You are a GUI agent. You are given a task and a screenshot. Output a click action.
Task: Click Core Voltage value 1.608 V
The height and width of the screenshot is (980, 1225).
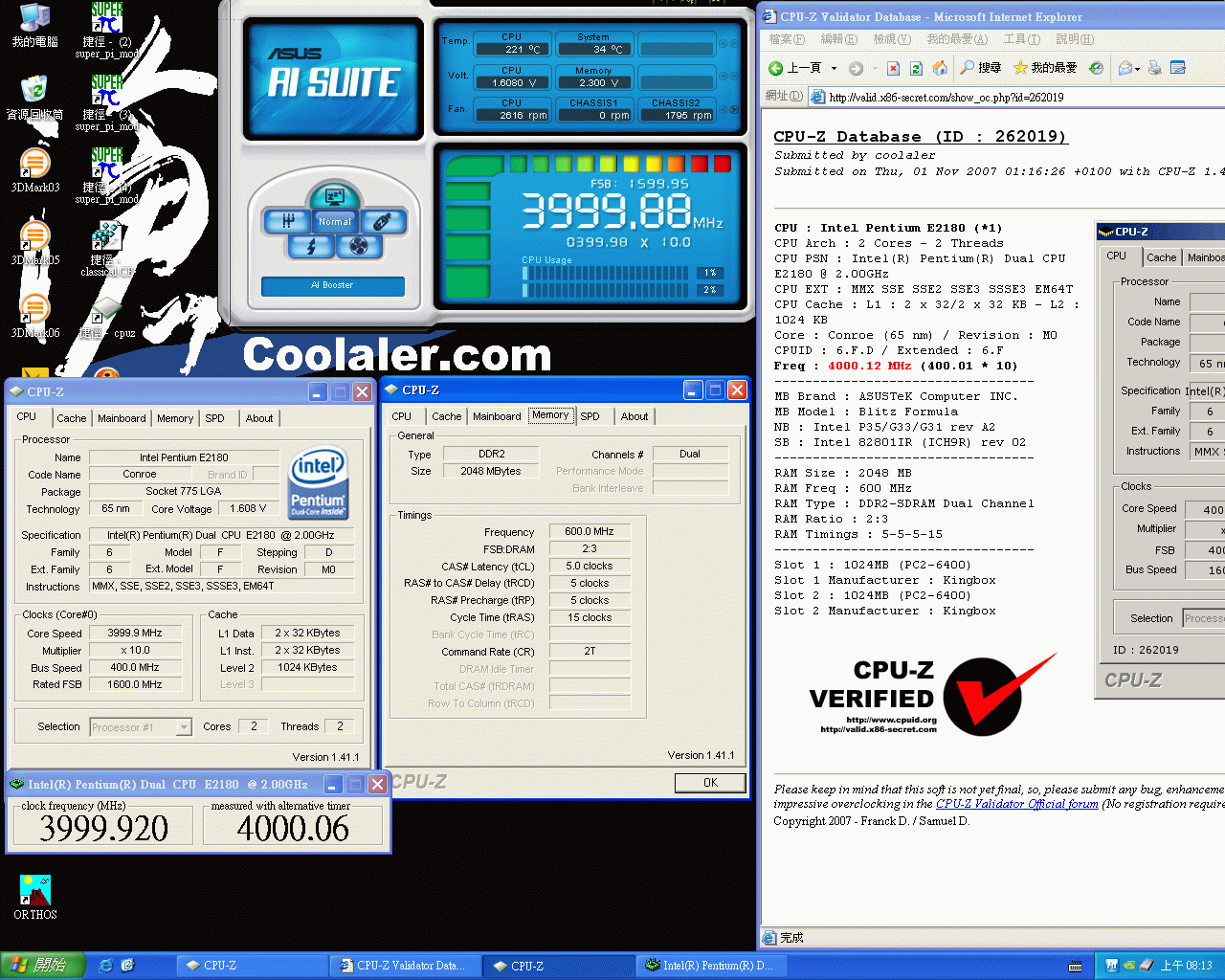pyautogui.click(x=249, y=508)
